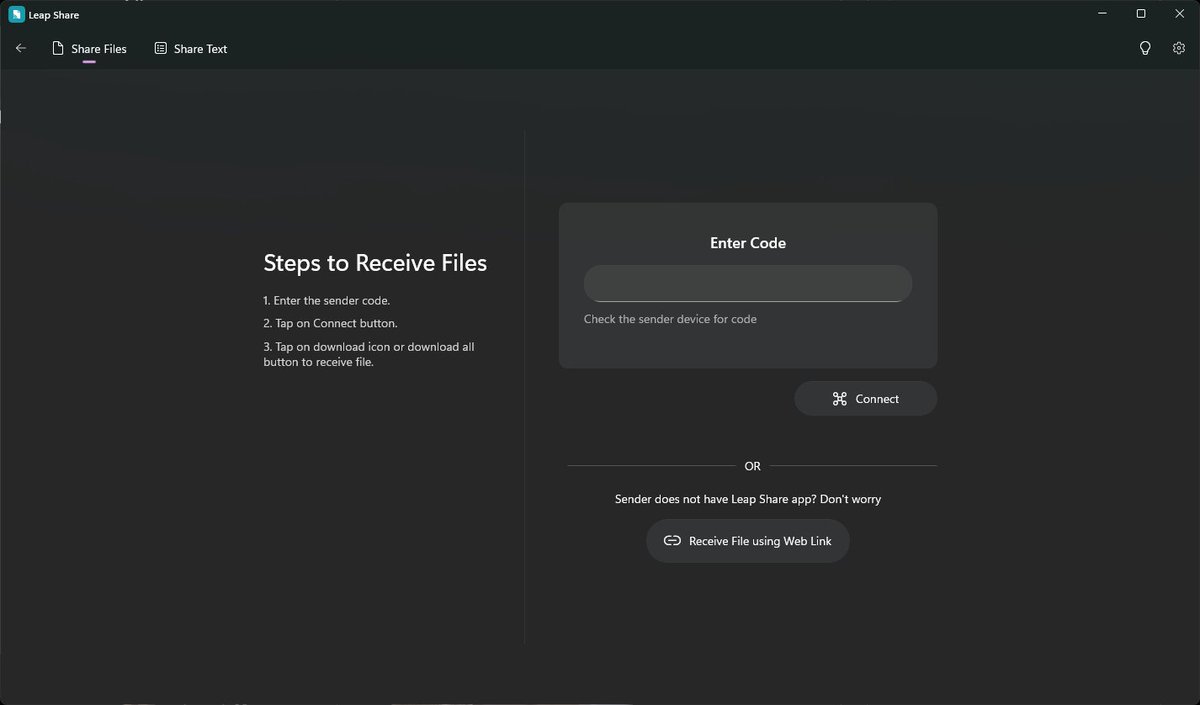Click the Connect button

(866, 398)
